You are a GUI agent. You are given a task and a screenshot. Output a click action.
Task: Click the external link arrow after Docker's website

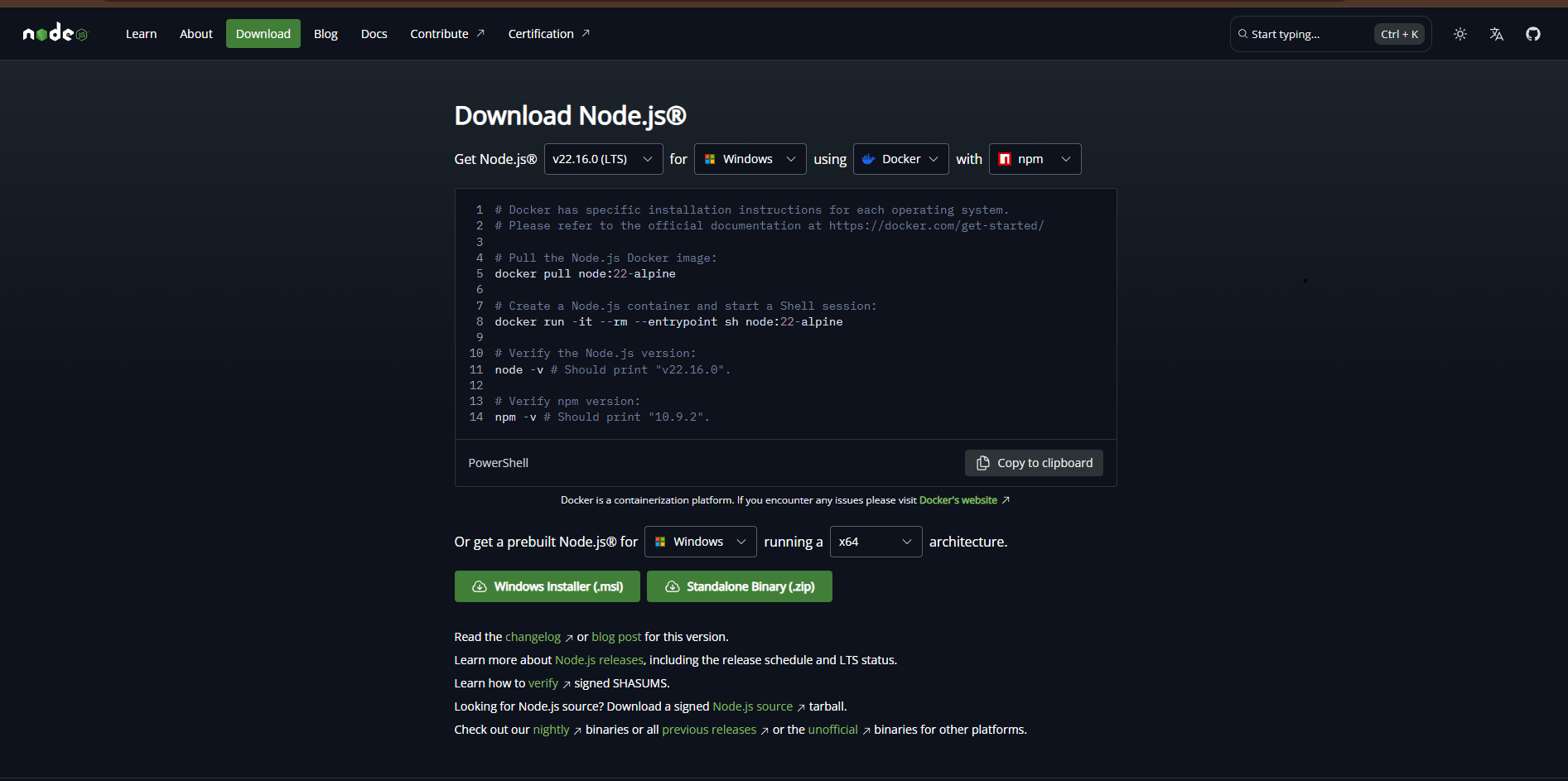coord(1006,500)
